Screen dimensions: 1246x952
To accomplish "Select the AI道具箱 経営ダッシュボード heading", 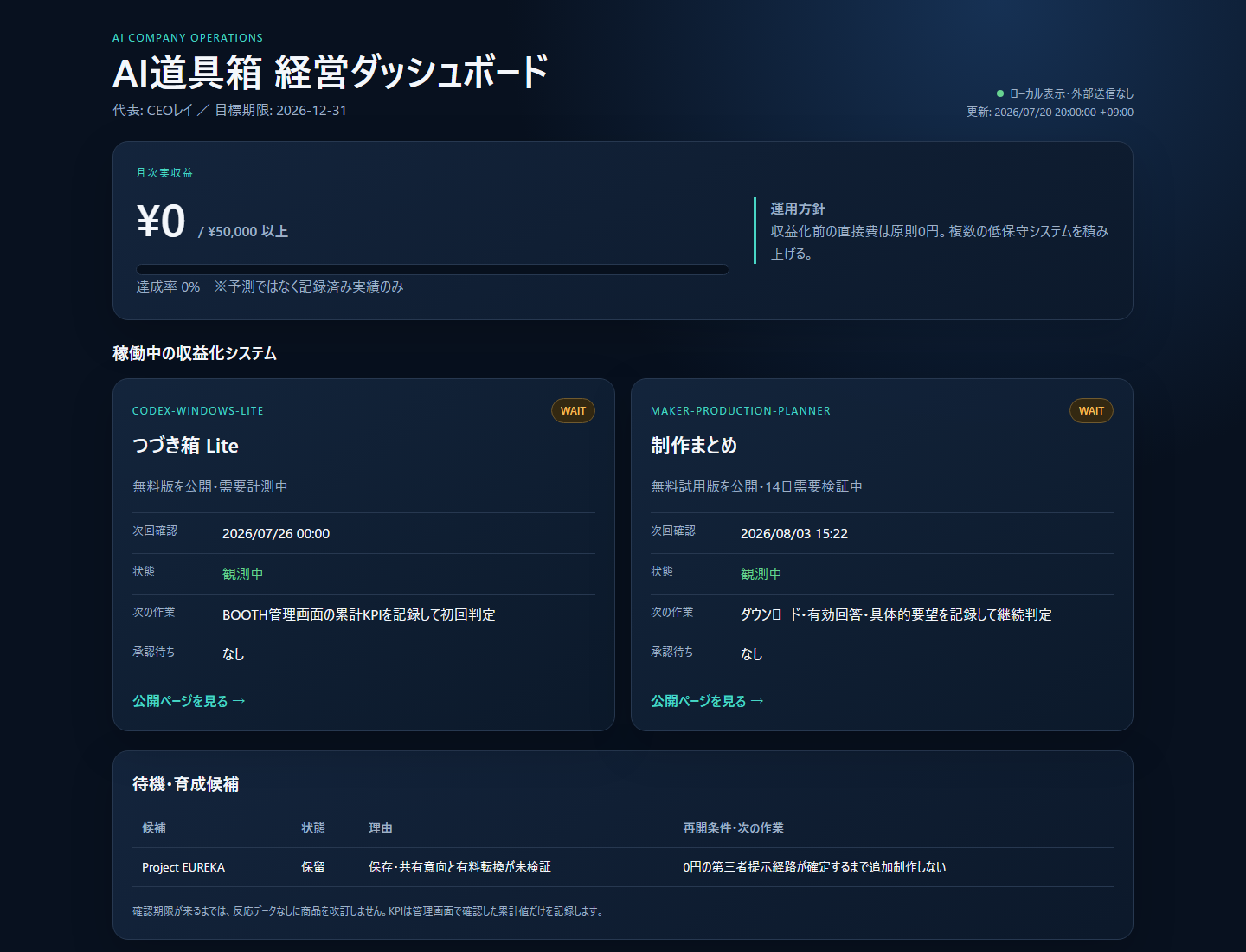I will [331, 72].
